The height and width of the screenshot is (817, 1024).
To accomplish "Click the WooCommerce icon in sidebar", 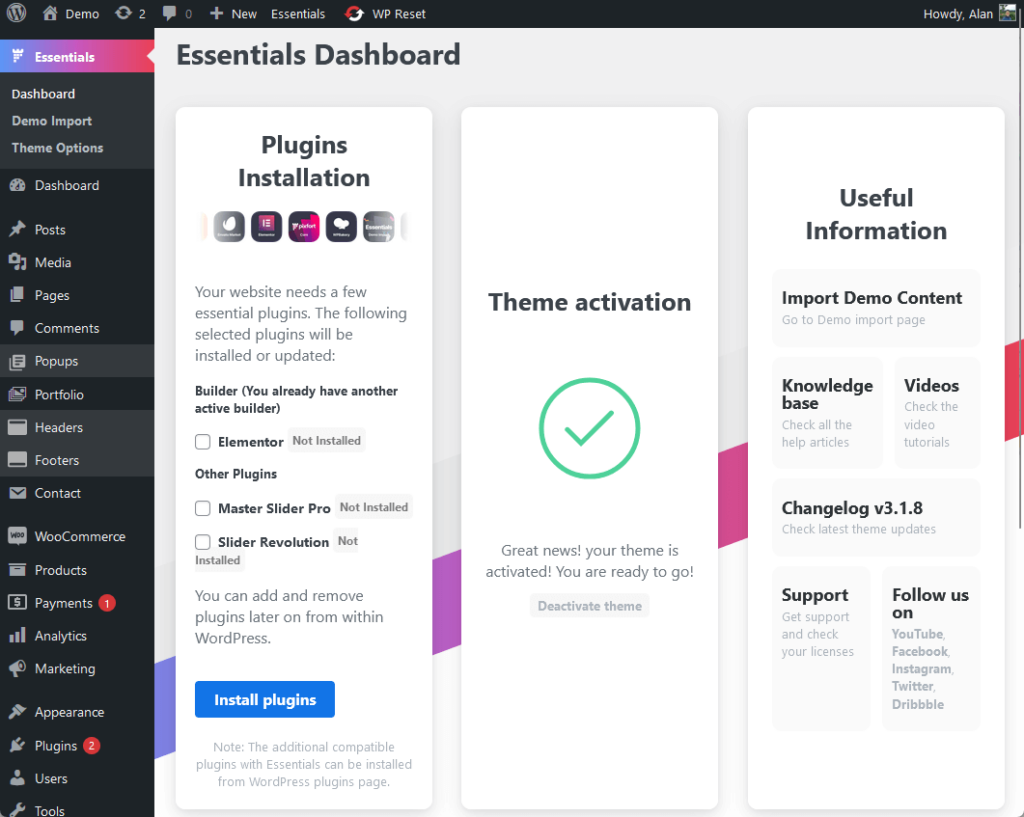I will click(18, 536).
